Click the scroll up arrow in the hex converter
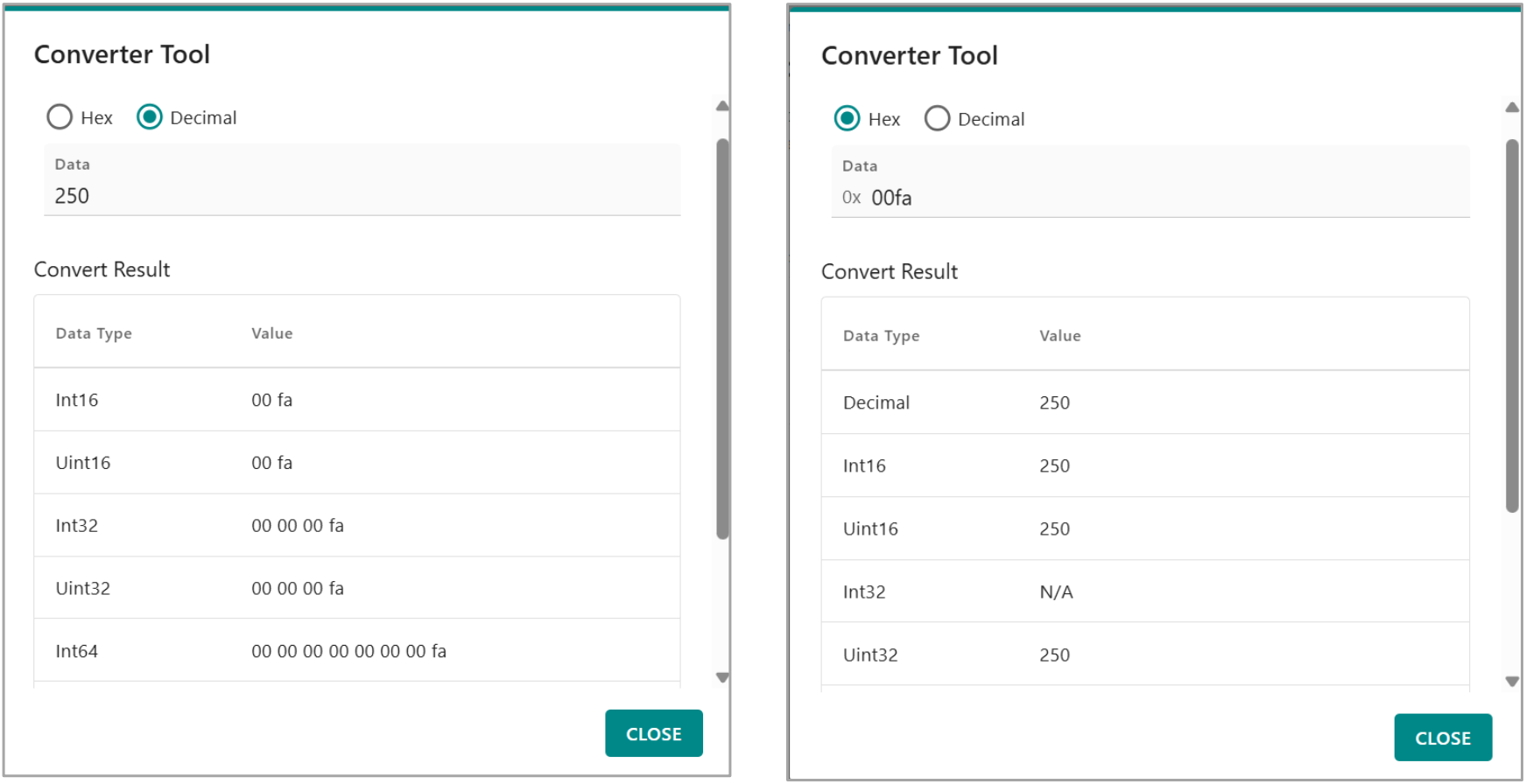Screen dimensions: 1526x784 pos(1512,108)
